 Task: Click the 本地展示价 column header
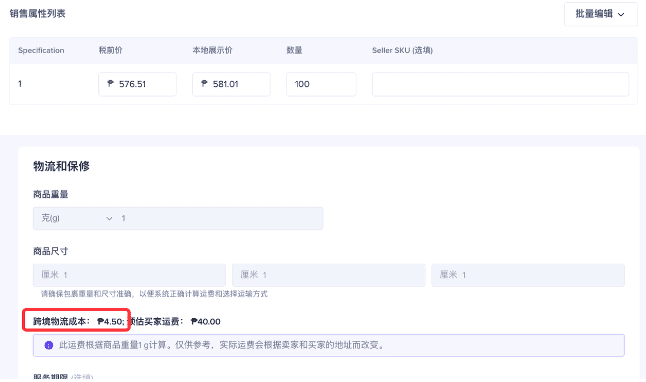tap(212, 50)
